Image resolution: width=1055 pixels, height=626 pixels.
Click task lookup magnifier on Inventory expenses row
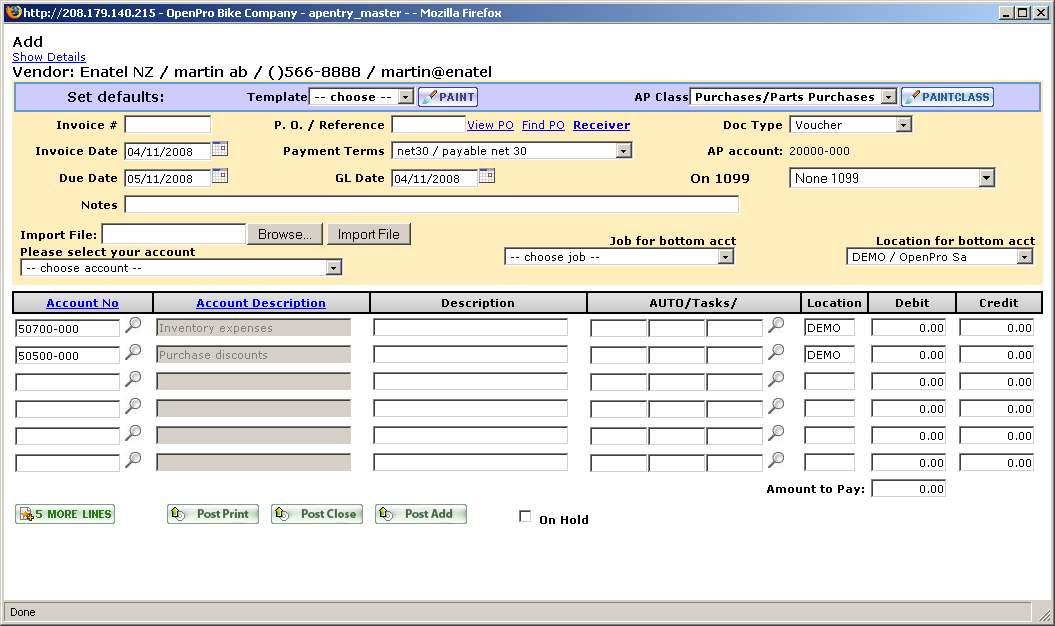[776, 325]
